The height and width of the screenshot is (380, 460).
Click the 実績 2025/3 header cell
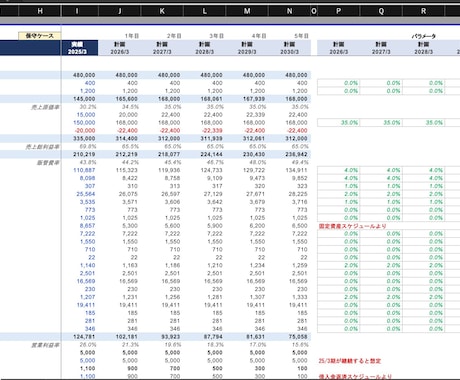pos(80,48)
